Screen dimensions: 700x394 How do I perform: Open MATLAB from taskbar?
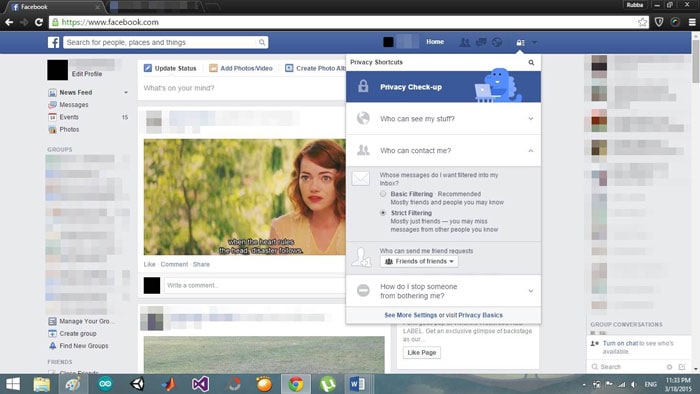(x=169, y=384)
